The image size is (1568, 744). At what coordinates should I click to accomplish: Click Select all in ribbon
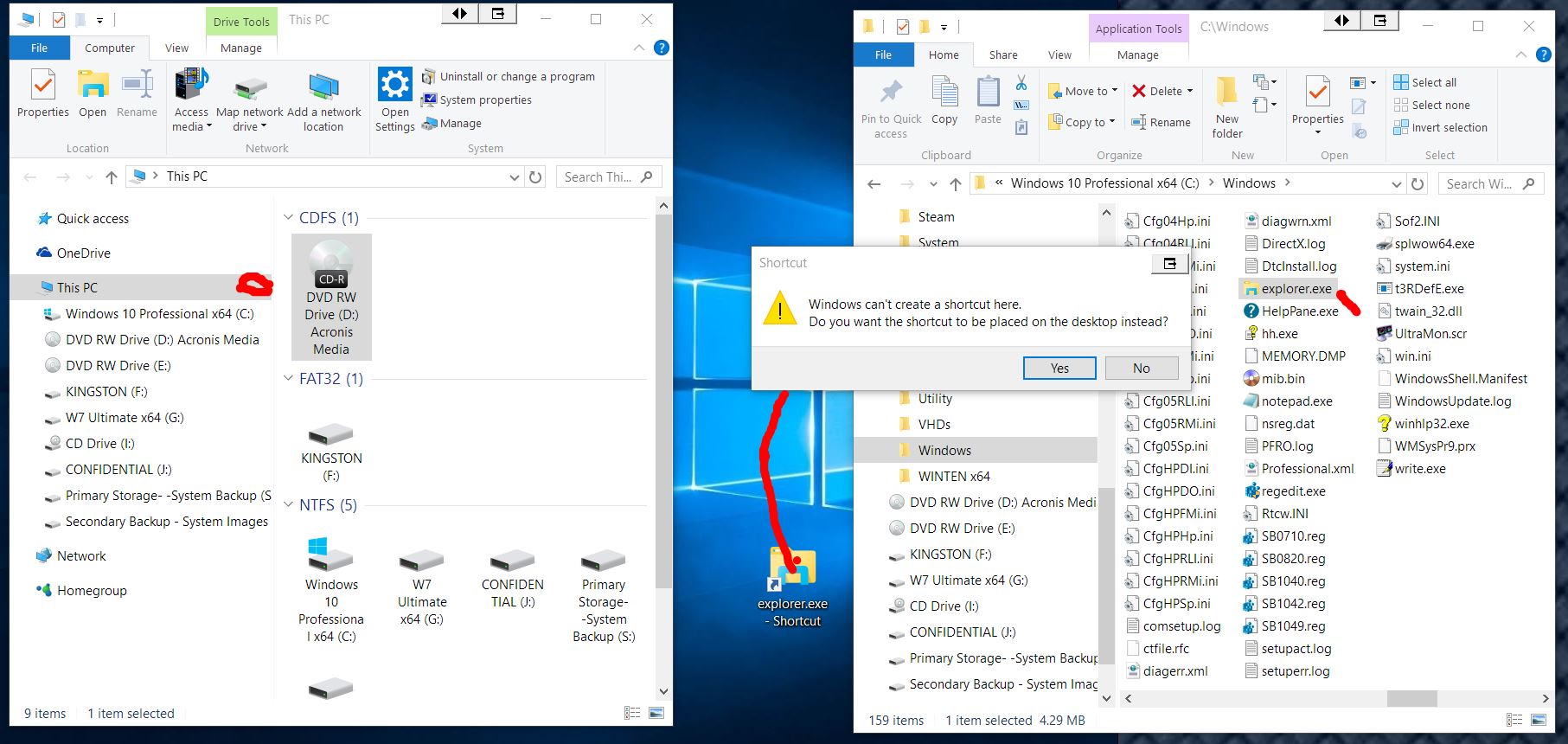click(x=1424, y=82)
